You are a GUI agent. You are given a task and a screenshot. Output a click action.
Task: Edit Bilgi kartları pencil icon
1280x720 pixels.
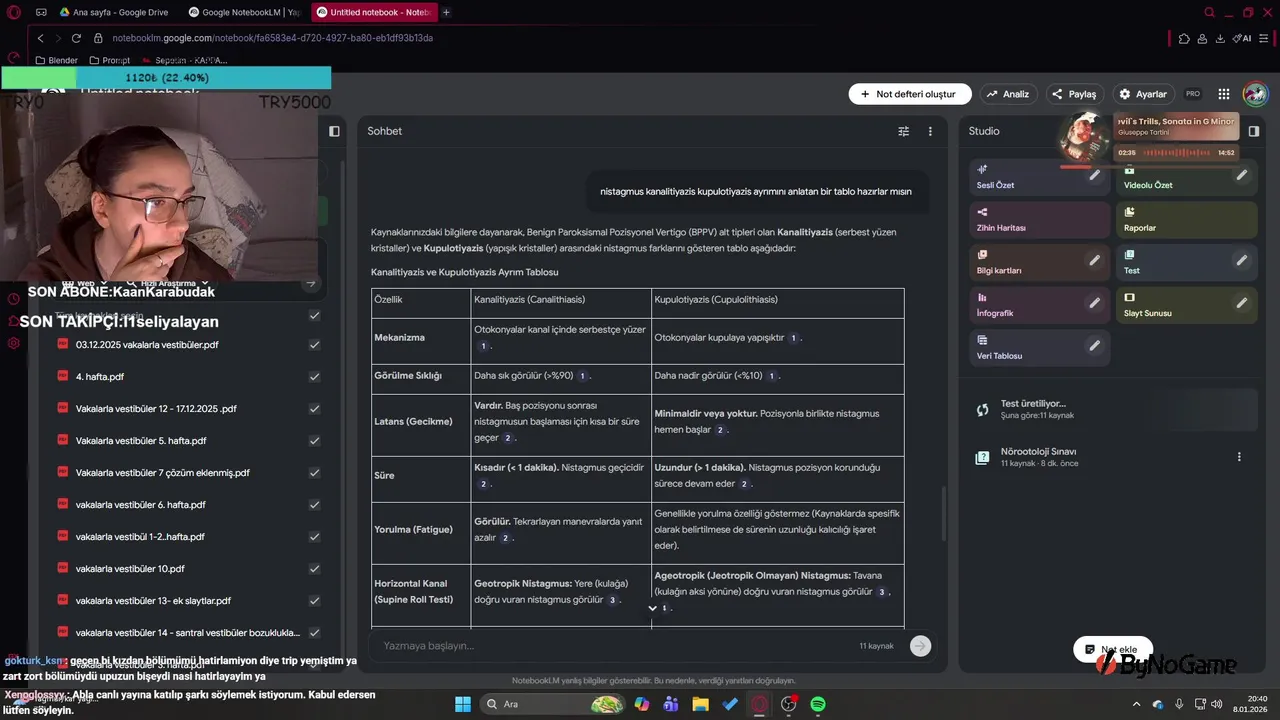click(1095, 260)
